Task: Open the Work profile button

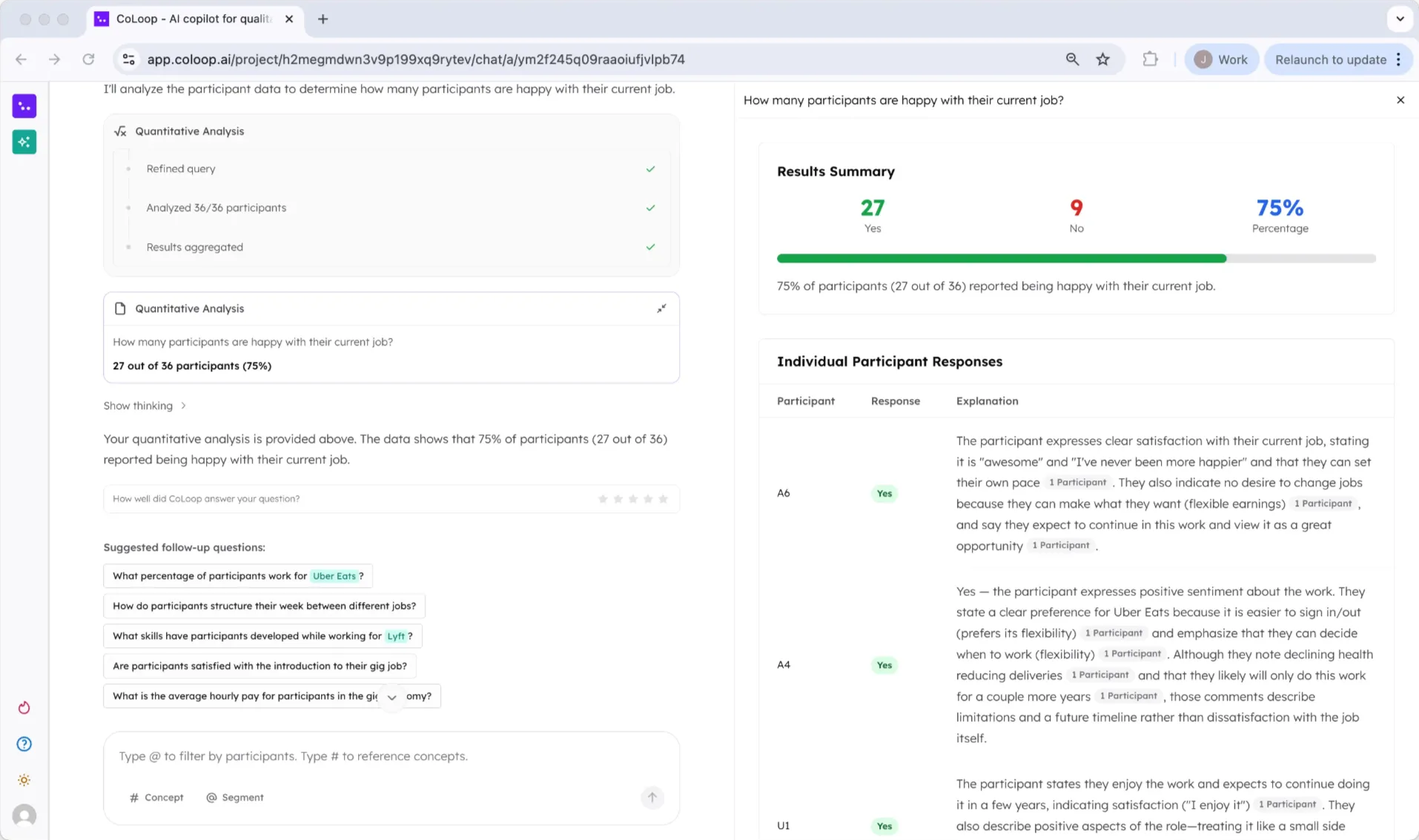Action: click(1221, 59)
